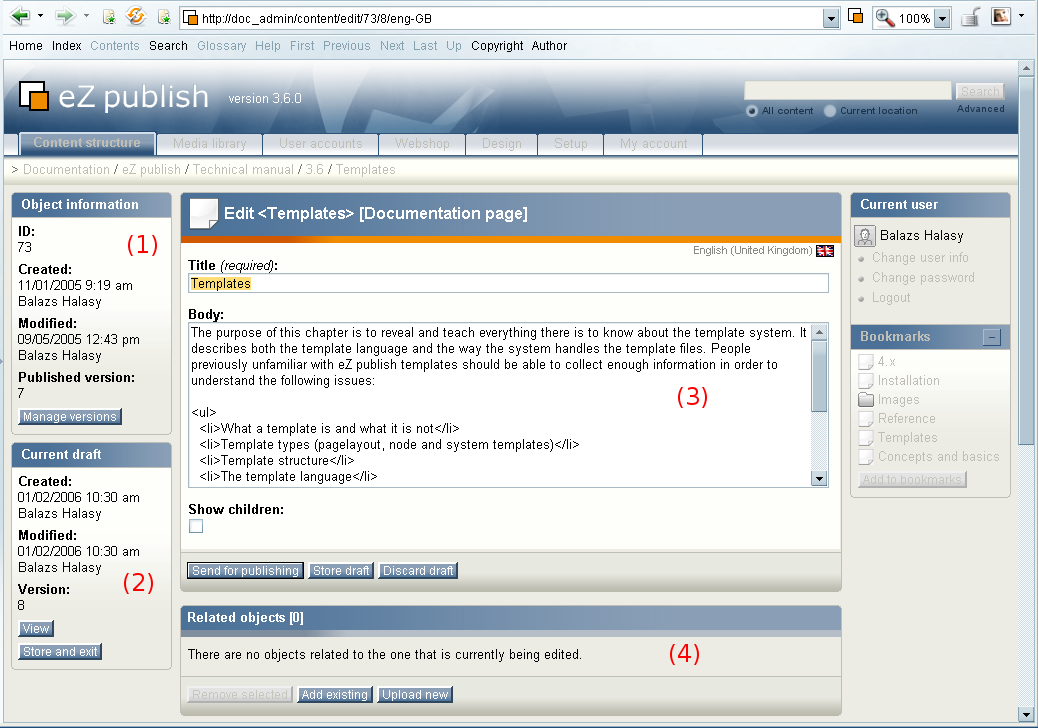The image size is (1038, 728).
Task: Click the browser back arrow
Action: [x=21, y=16]
